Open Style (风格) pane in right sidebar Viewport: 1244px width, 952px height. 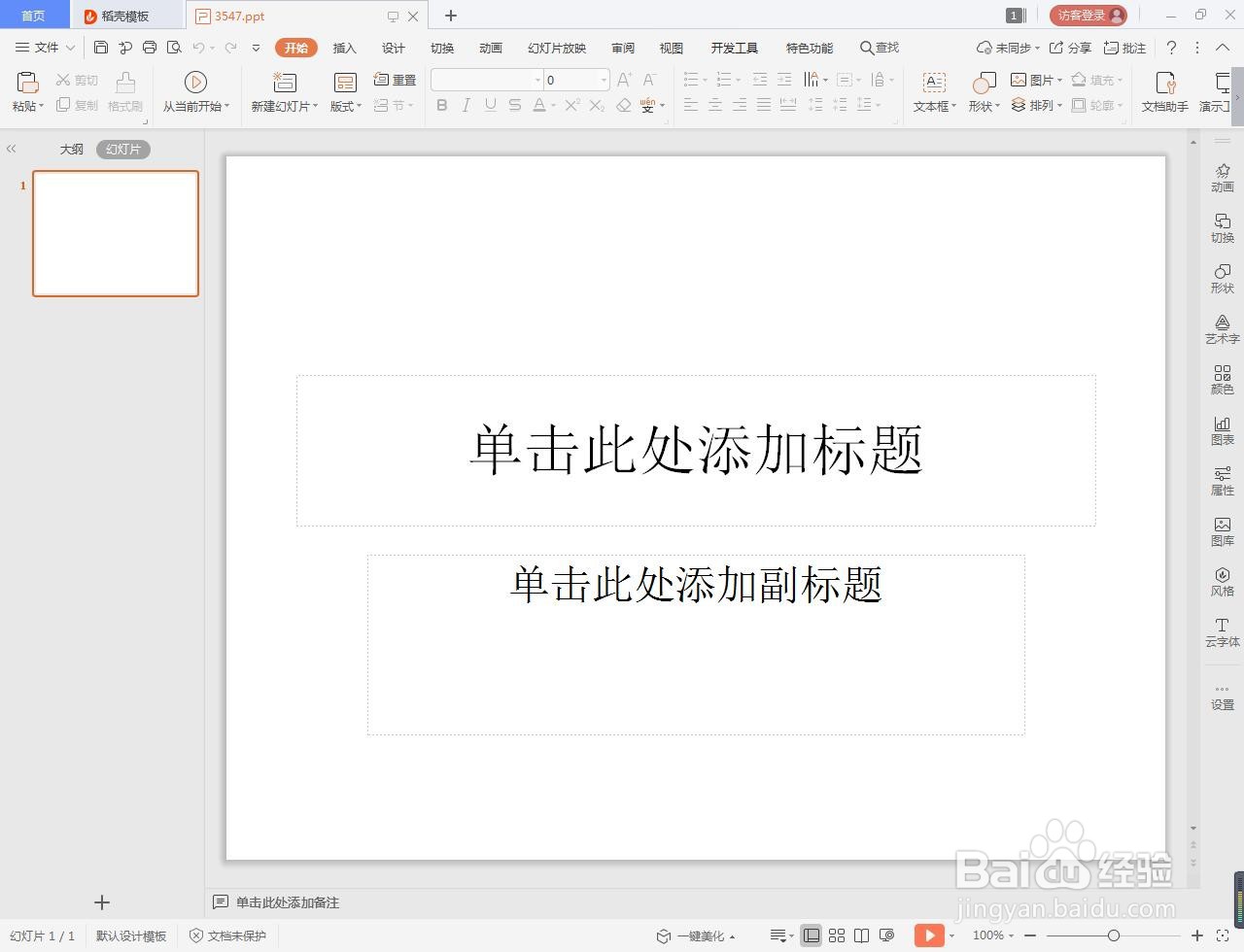point(1223,582)
